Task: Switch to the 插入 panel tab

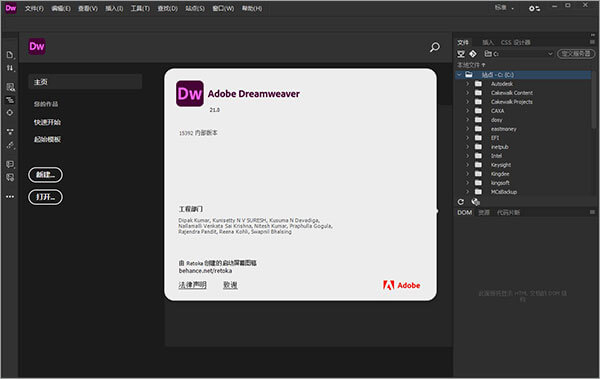Action: click(x=488, y=42)
